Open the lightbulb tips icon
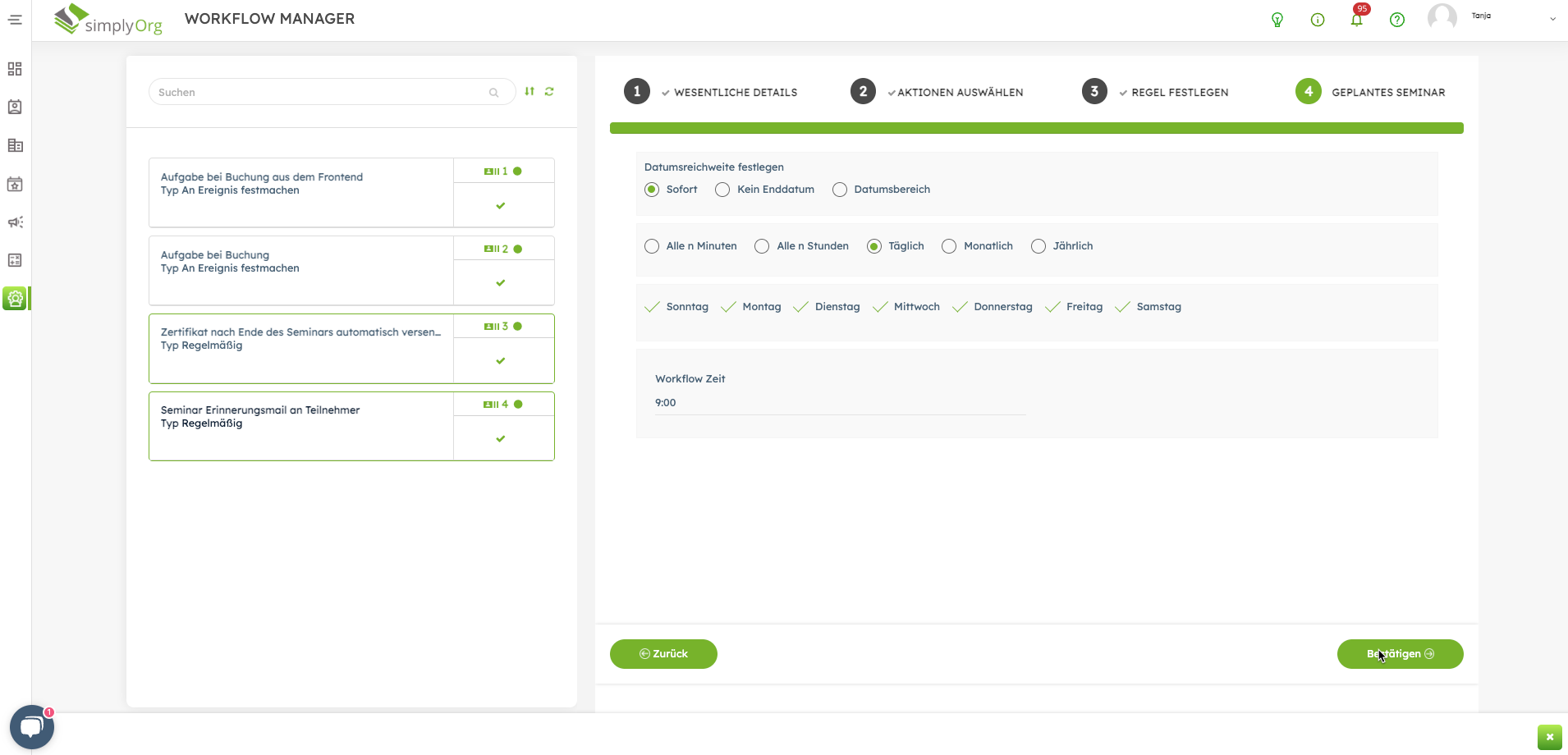The image size is (1568, 755). [x=1277, y=20]
